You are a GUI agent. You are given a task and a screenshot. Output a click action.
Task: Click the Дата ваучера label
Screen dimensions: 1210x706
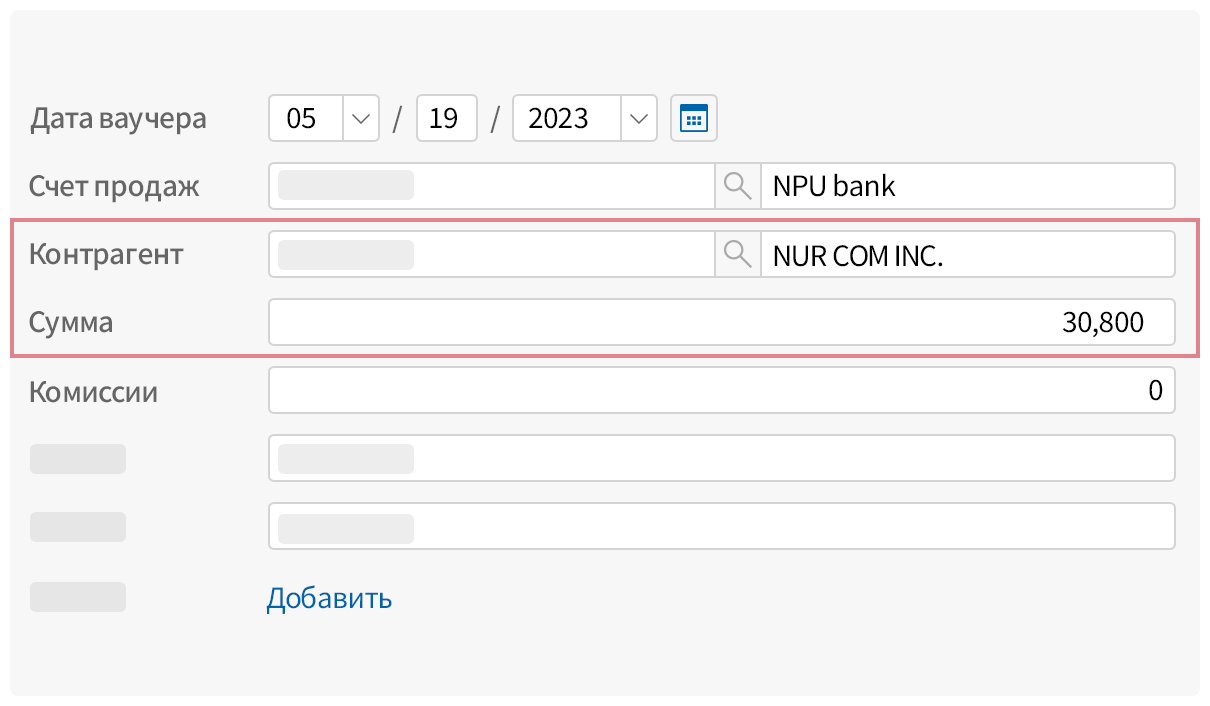118,119
